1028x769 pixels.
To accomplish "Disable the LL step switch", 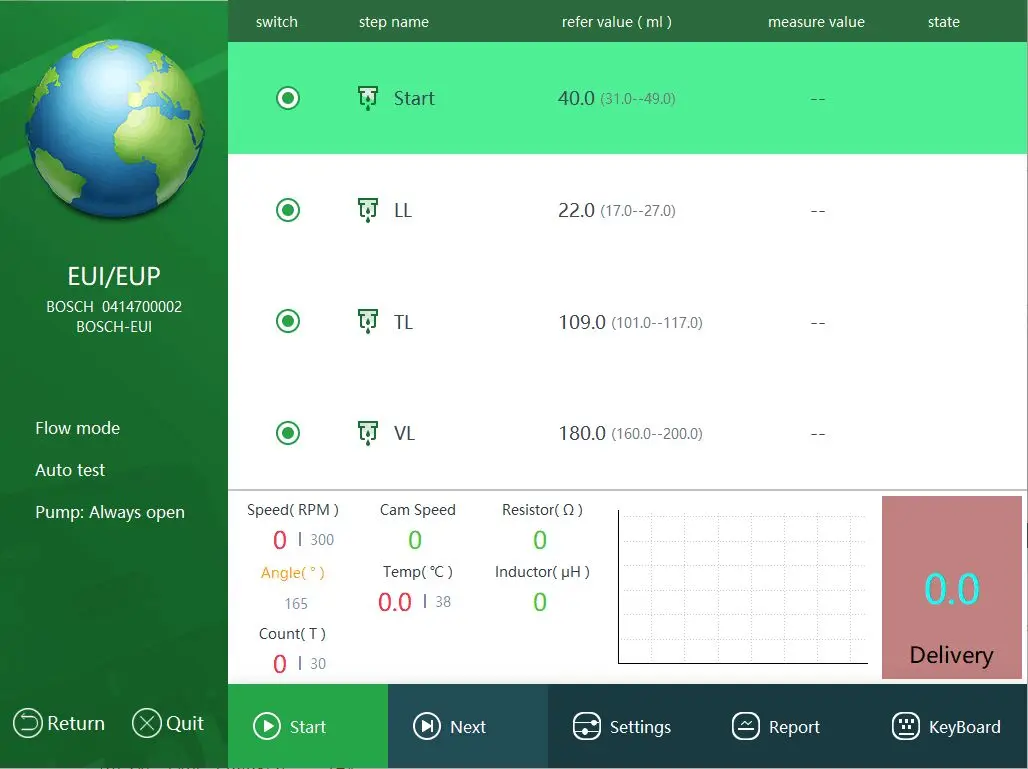I will click(x=288, y=210).
